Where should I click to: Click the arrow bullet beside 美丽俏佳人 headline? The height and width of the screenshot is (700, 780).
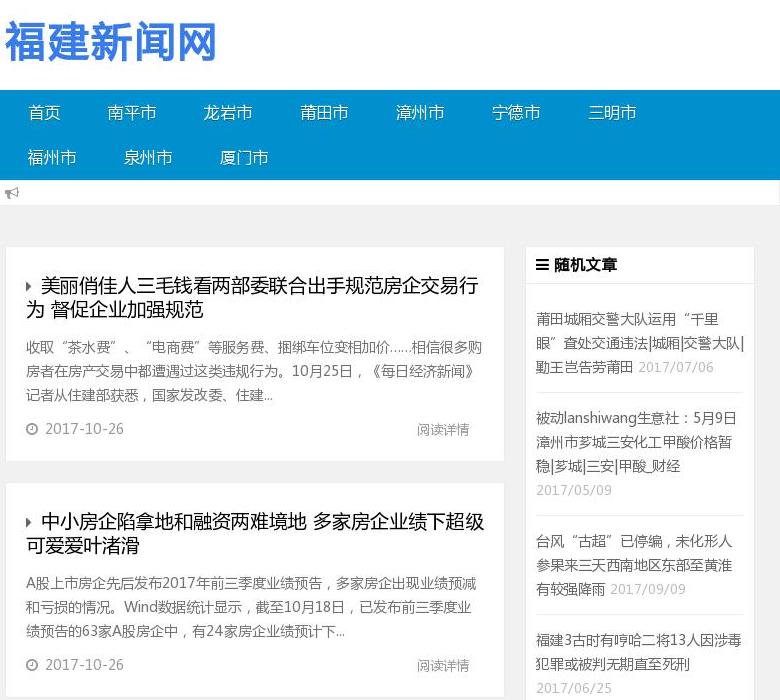click(29, 286)
